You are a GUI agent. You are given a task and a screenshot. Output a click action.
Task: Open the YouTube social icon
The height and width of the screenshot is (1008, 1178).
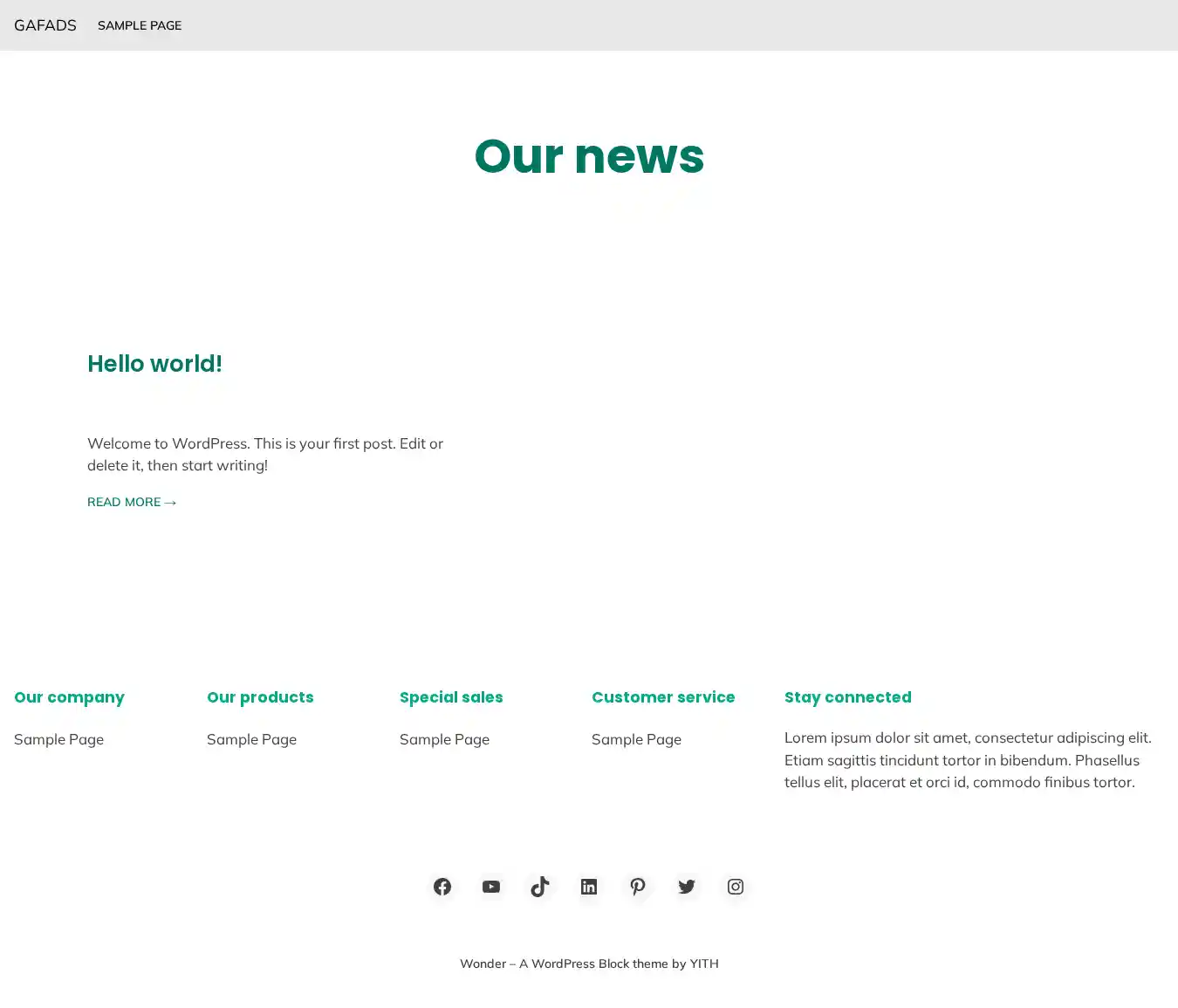click(491, 887)
